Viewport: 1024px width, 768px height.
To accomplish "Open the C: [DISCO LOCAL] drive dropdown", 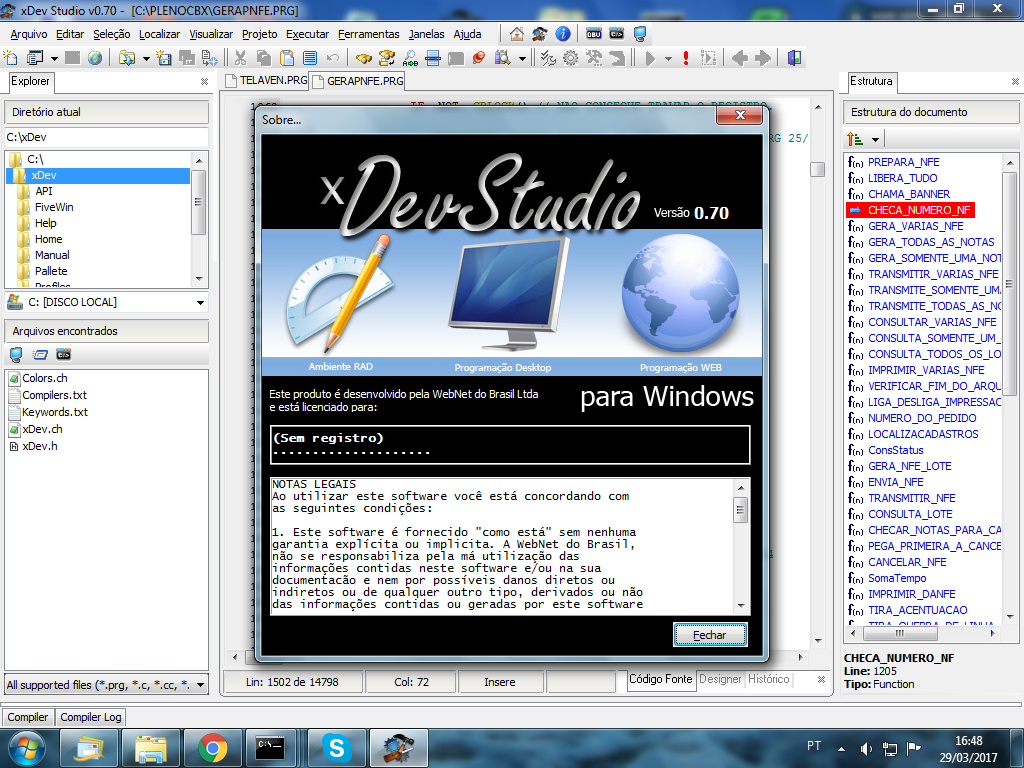I will point(200,303).
